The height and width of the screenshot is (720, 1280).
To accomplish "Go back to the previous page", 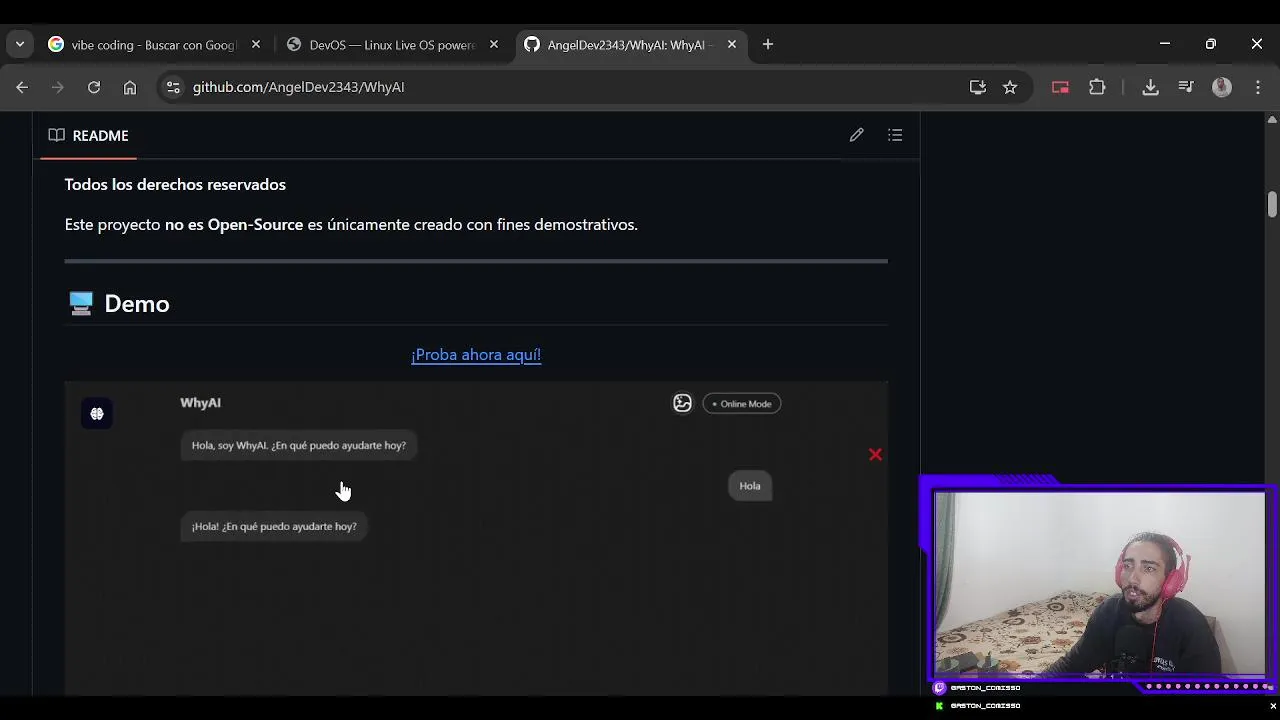I will coord(22,87).
